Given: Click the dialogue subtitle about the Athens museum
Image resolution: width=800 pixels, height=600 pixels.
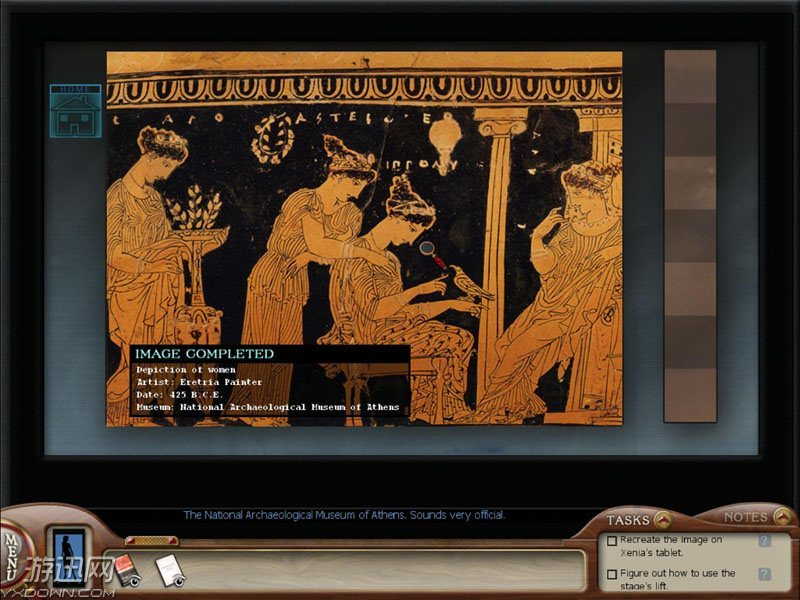Looking at the screenshot, I should (x=344, y=515).
